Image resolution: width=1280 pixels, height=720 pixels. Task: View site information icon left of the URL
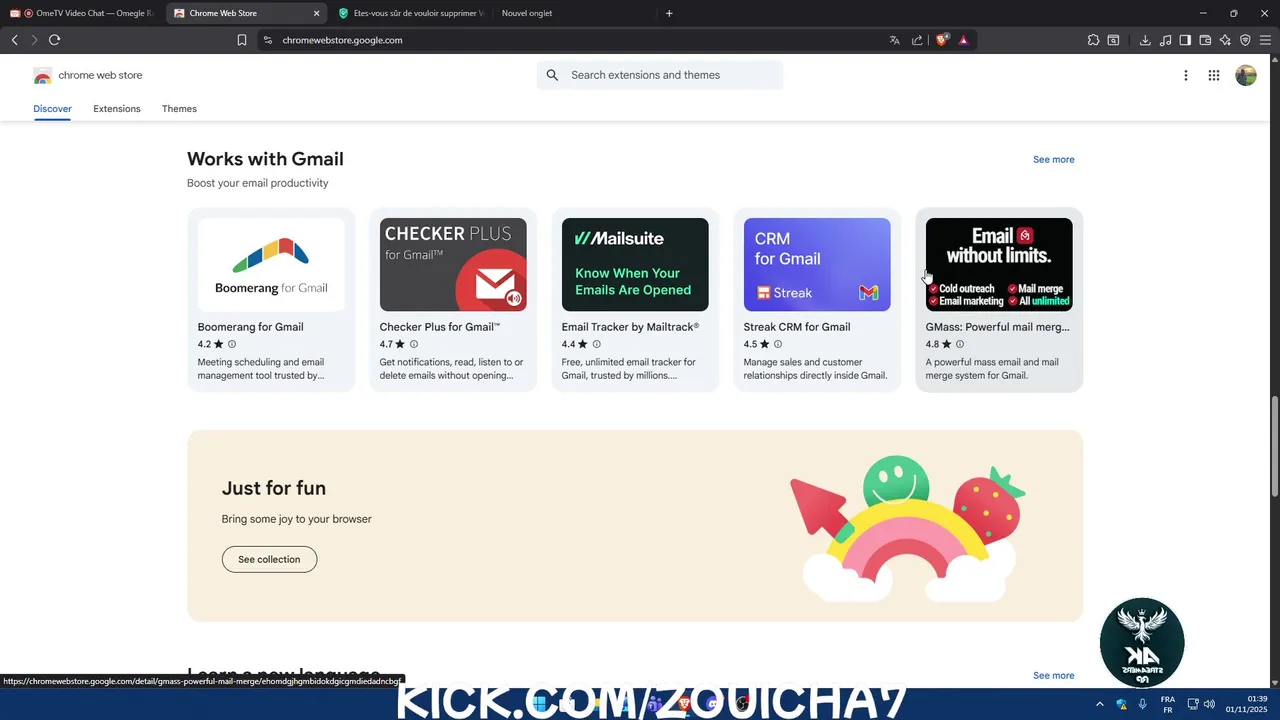pyautogui.click(x=267, y=40)
